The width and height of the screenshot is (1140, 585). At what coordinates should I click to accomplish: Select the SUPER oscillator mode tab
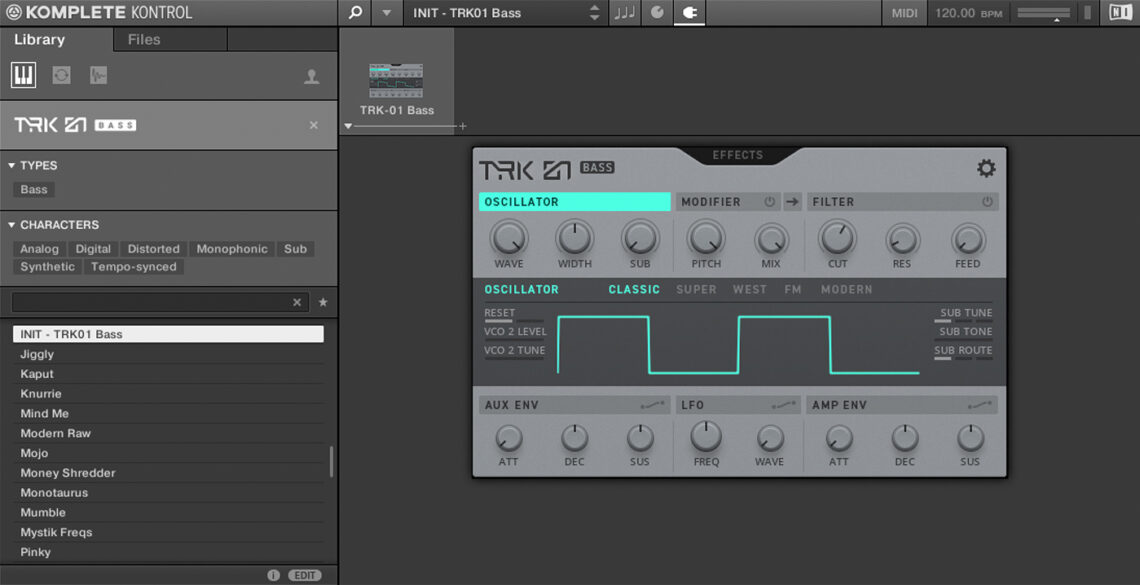click(696, 289)
